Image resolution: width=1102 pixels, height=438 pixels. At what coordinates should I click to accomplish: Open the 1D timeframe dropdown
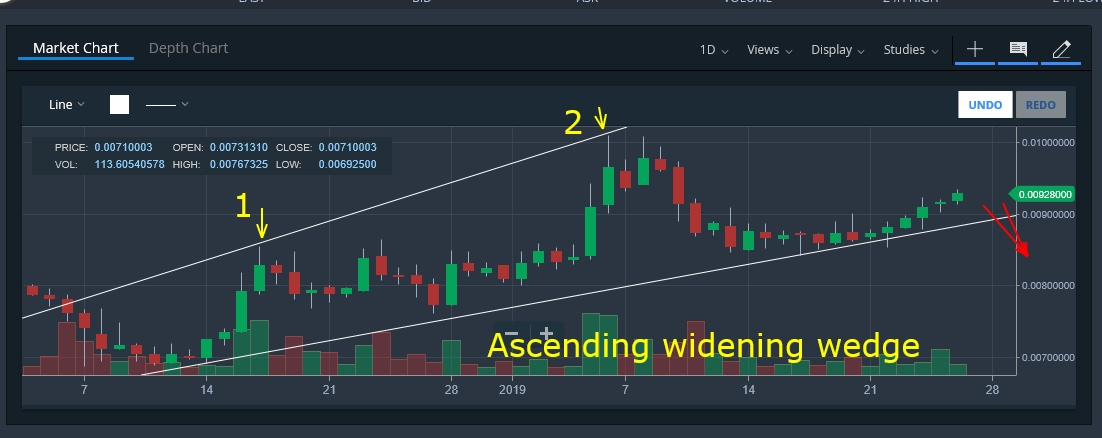714,50
